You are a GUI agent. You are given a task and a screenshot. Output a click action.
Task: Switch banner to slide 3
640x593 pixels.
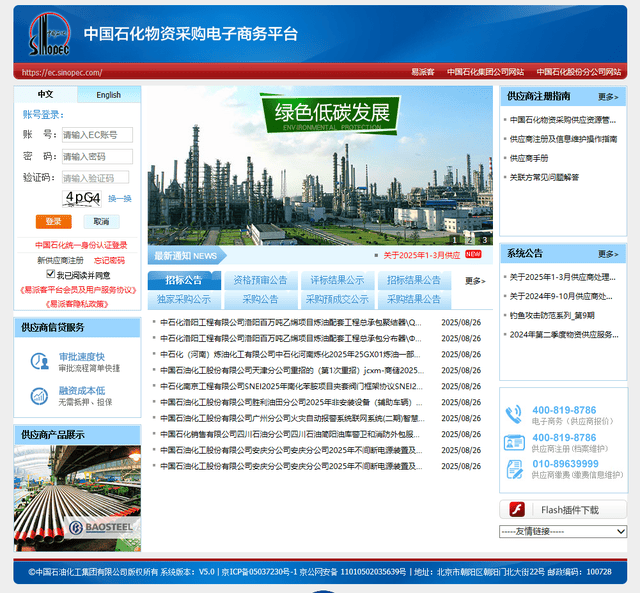pyautogui.click(x=485, y=239)
